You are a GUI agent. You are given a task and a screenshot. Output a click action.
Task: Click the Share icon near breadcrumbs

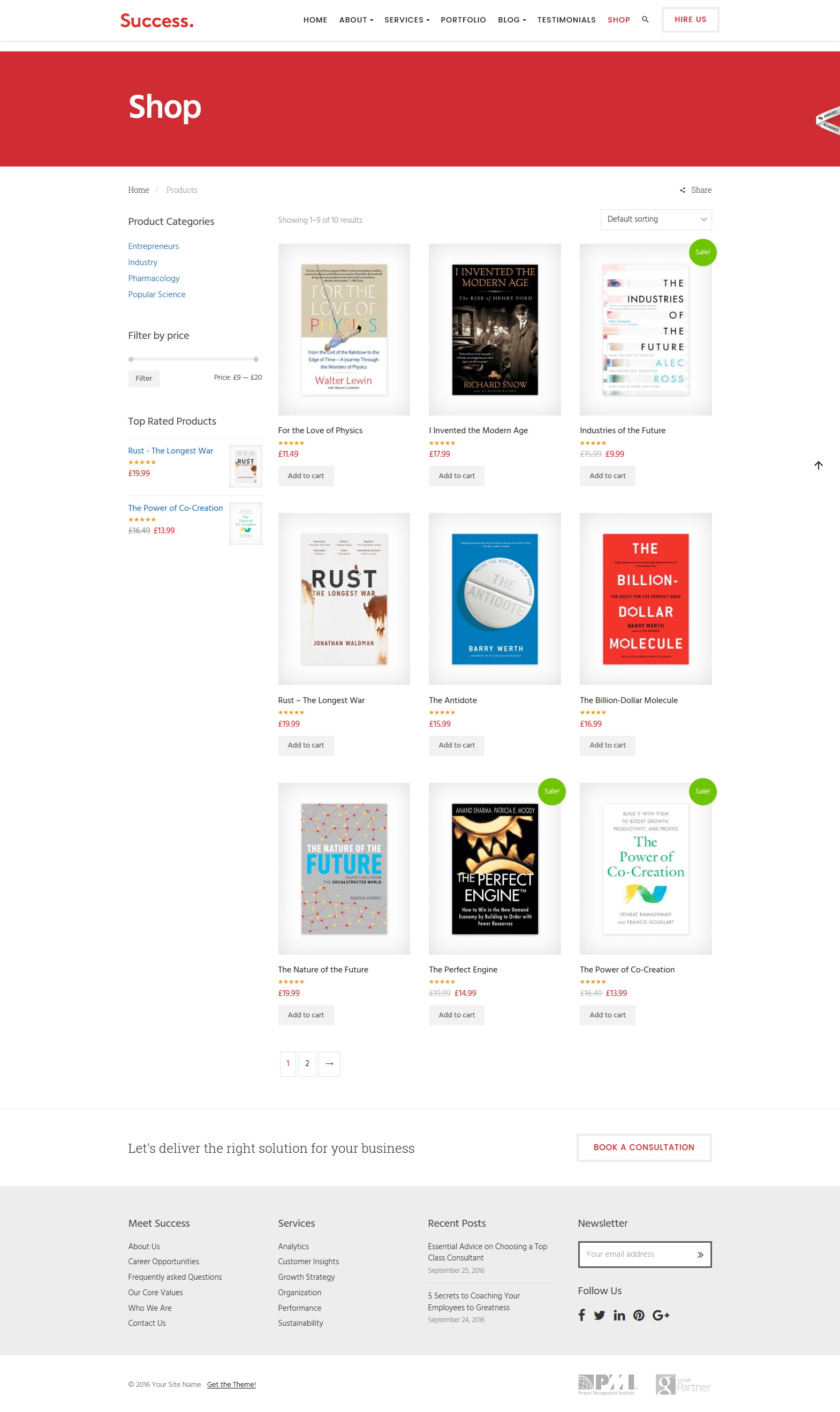[682, 190]
